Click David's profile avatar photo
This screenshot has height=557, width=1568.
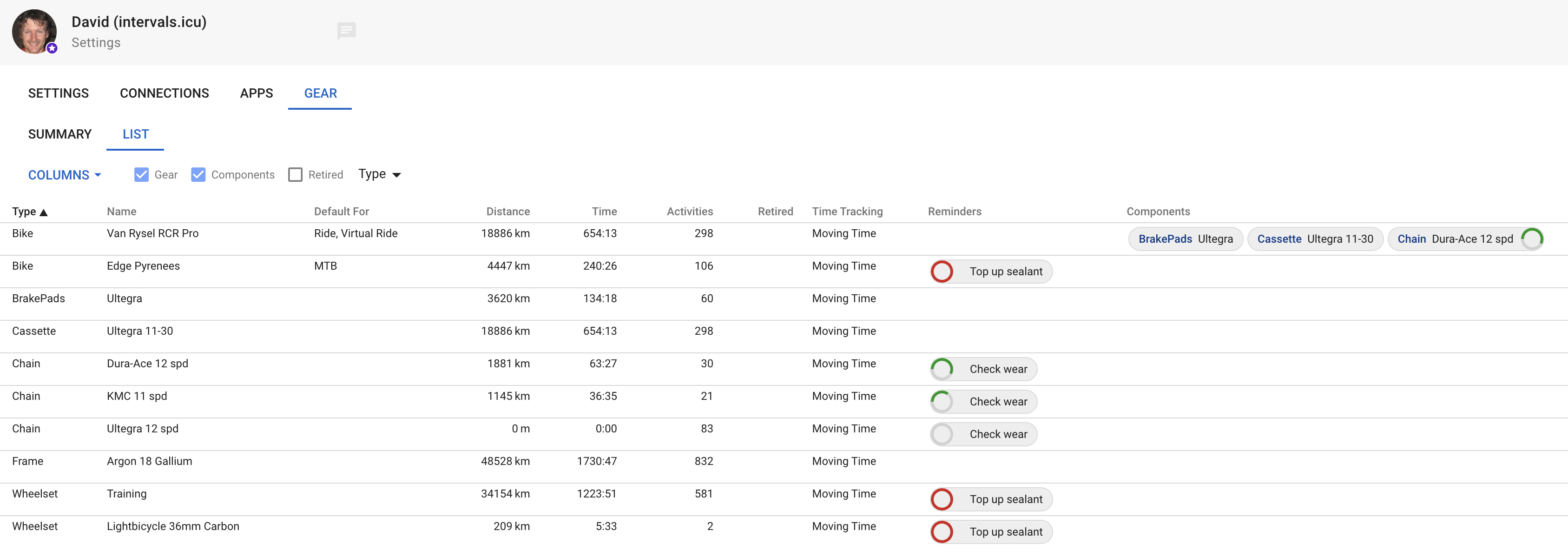(34, 32)
